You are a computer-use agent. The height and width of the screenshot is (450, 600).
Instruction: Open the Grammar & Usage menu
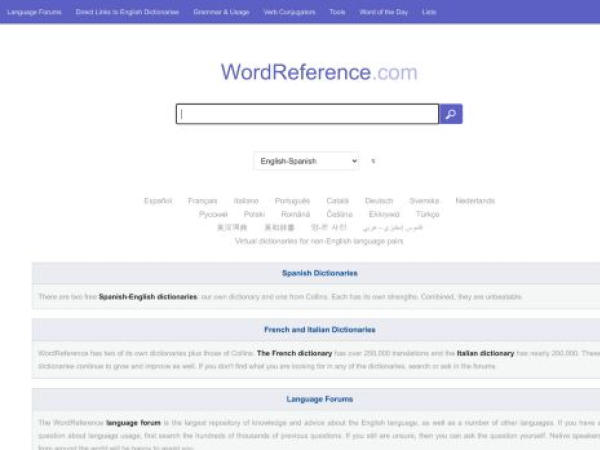[221, 12]
